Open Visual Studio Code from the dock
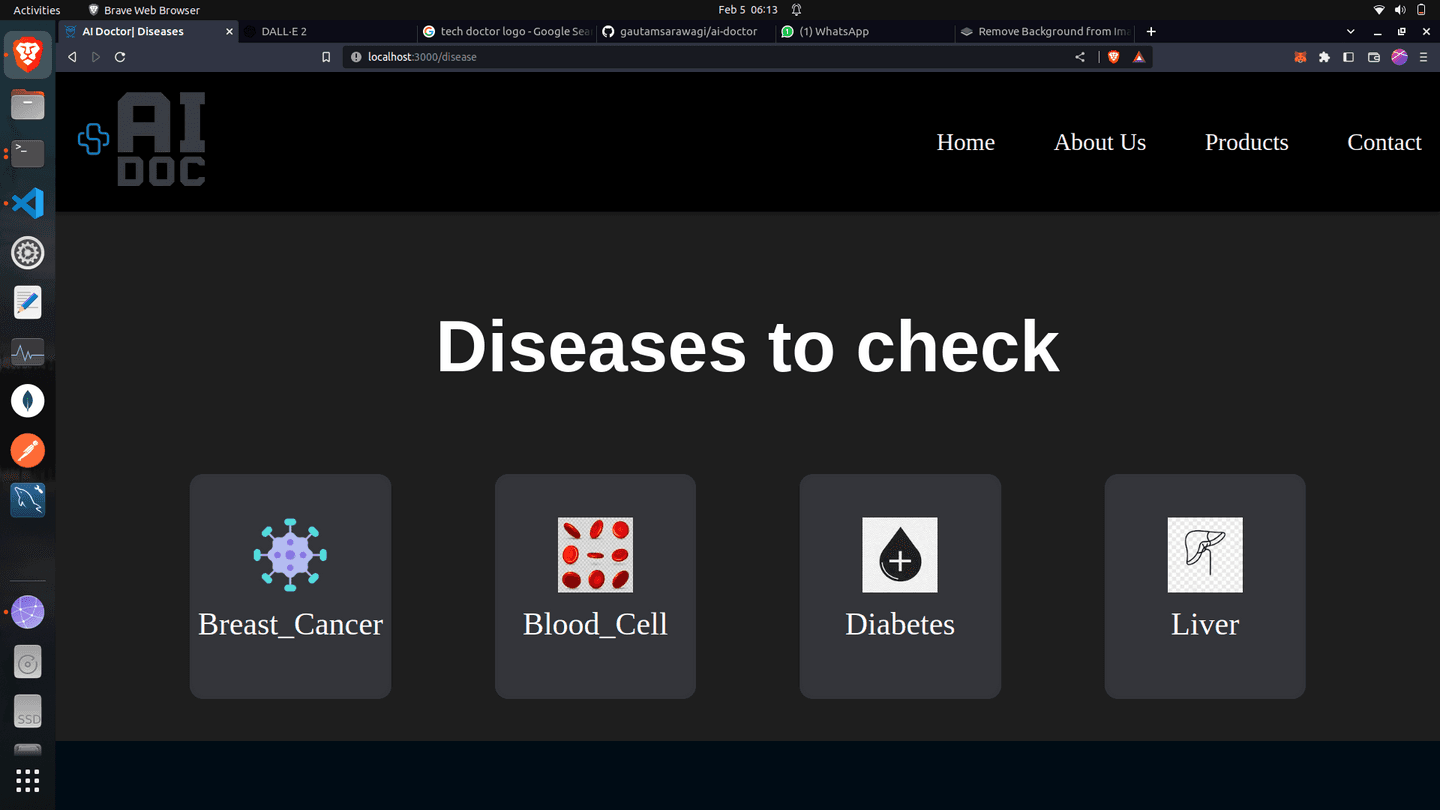Viewport: 1440px width, 810px height. [28, 203]
